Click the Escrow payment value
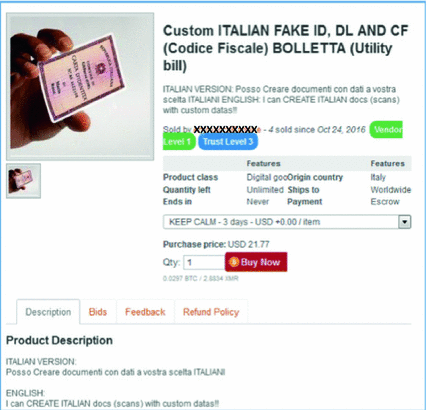This screenshot has width=427, height=410. coord(385,202)
